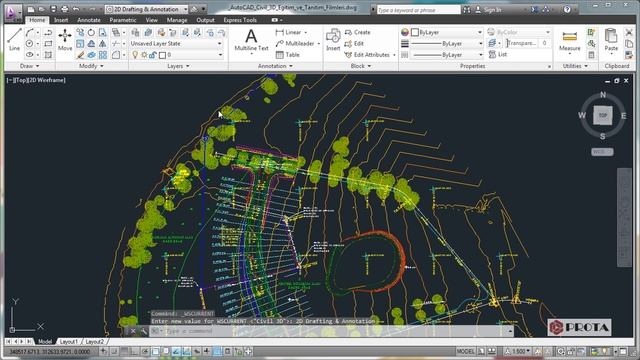Click the keyword search field
Viewport: 640px width, 360px height.
coord(418,9)
